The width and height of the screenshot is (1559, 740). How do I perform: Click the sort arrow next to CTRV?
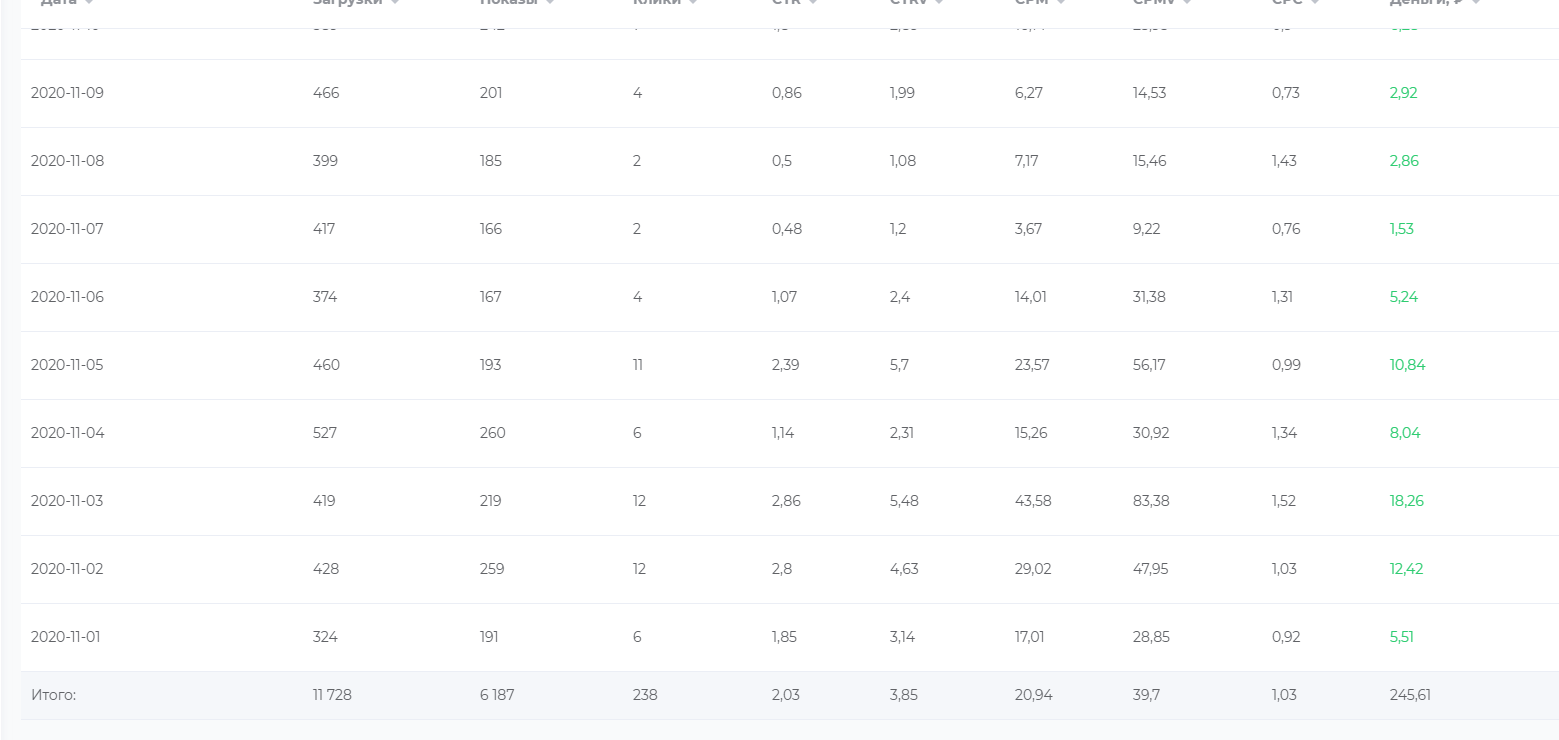click(939, 3)
